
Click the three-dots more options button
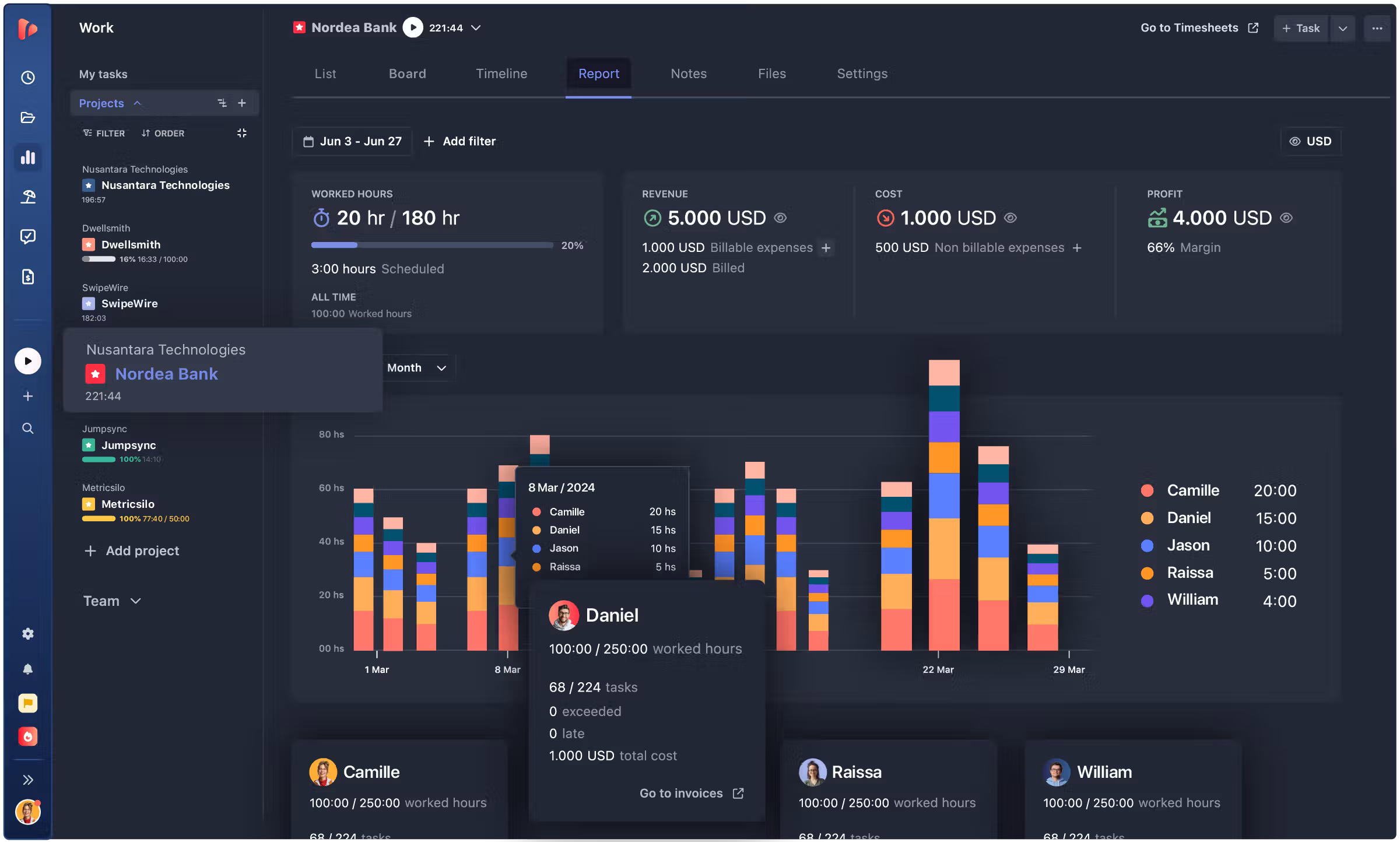pos(1377,28)
